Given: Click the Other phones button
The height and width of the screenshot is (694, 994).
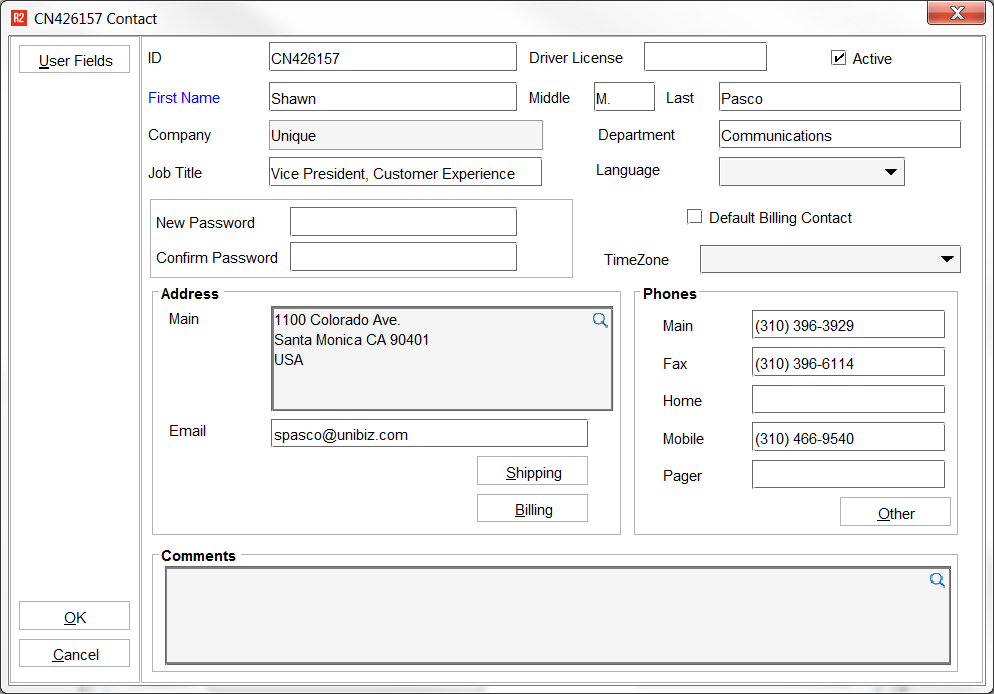Looking at the screenshot, I should click(895, 513).
